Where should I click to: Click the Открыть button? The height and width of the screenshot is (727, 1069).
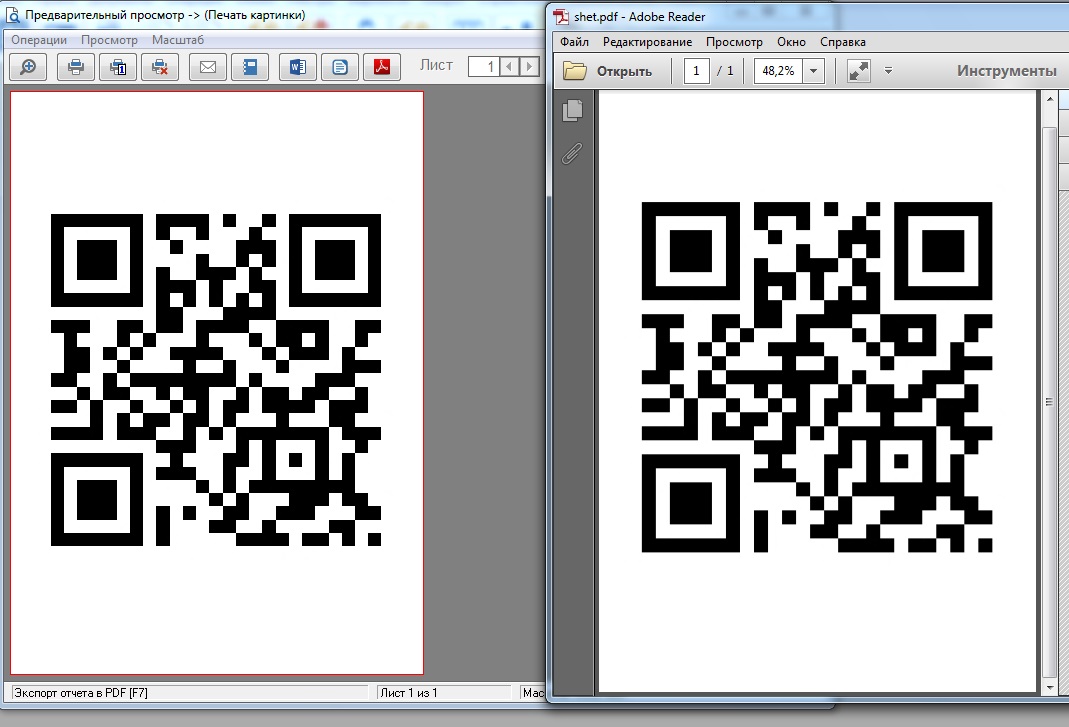point(608,71)
